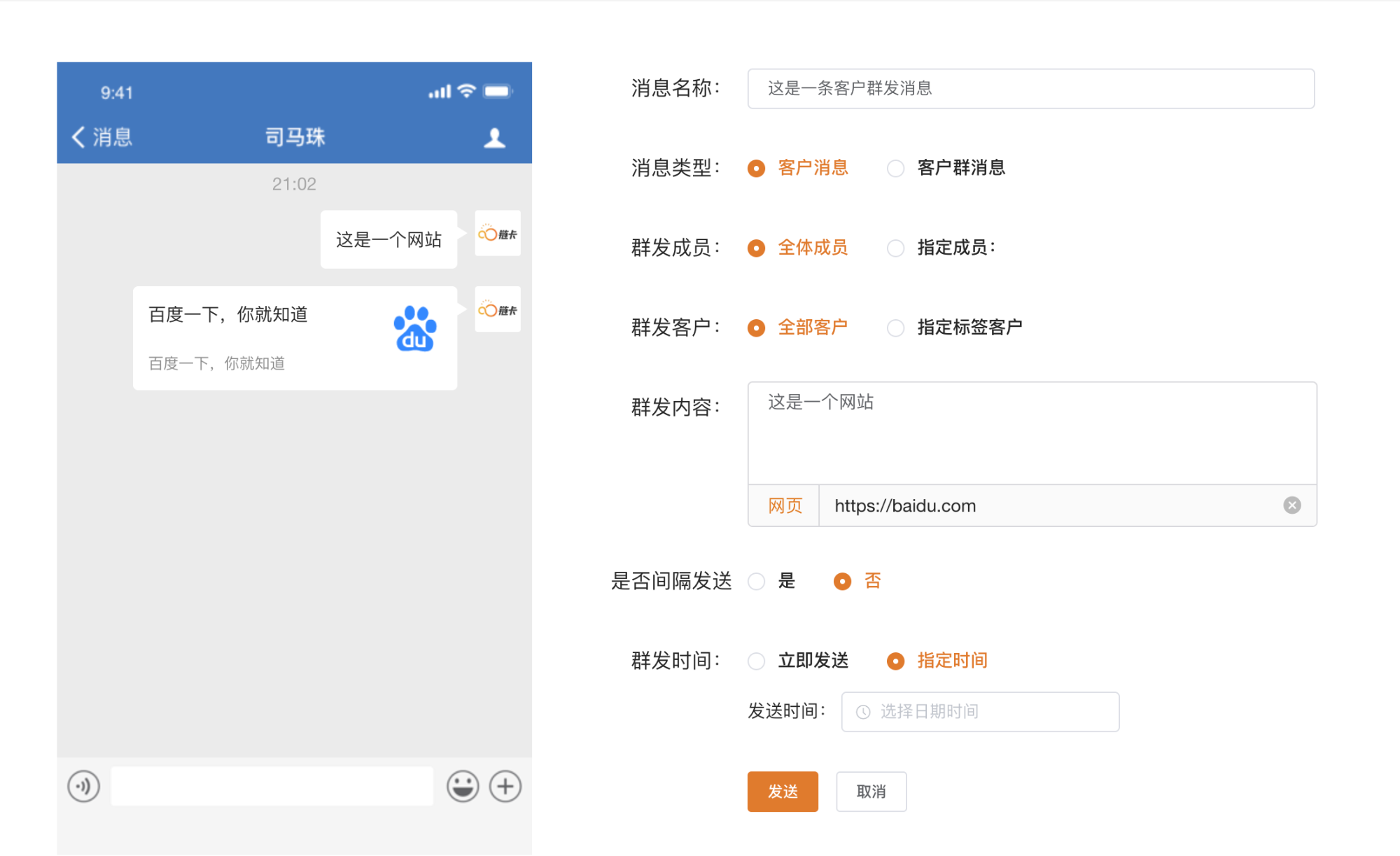The width and height of the screenshot is (1400, 856).
Task: Go back to 消息 list via chevron
Action: click(79, 137)
